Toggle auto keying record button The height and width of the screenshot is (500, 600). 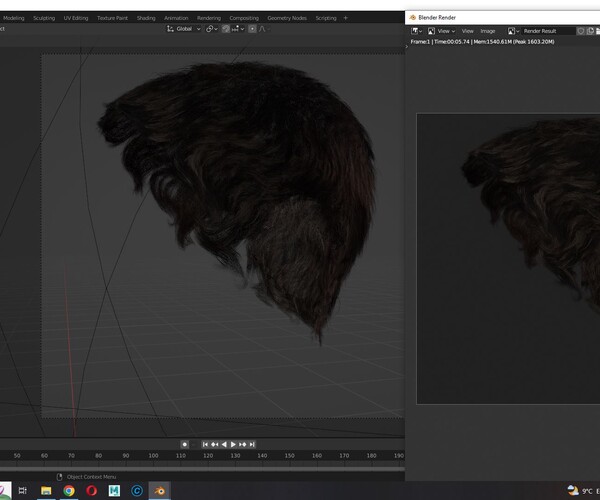tap(184, 445)
